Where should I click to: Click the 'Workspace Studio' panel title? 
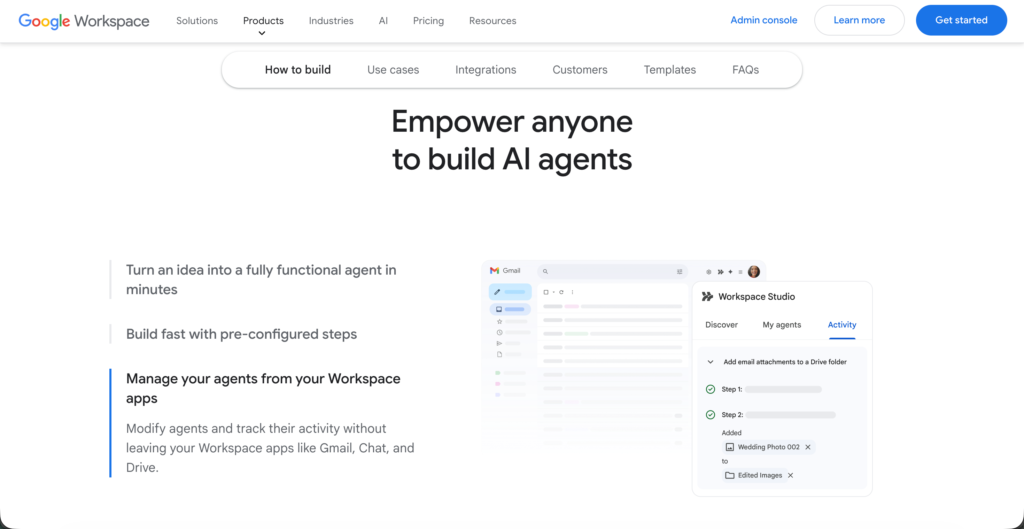click(x=757, y=297)
